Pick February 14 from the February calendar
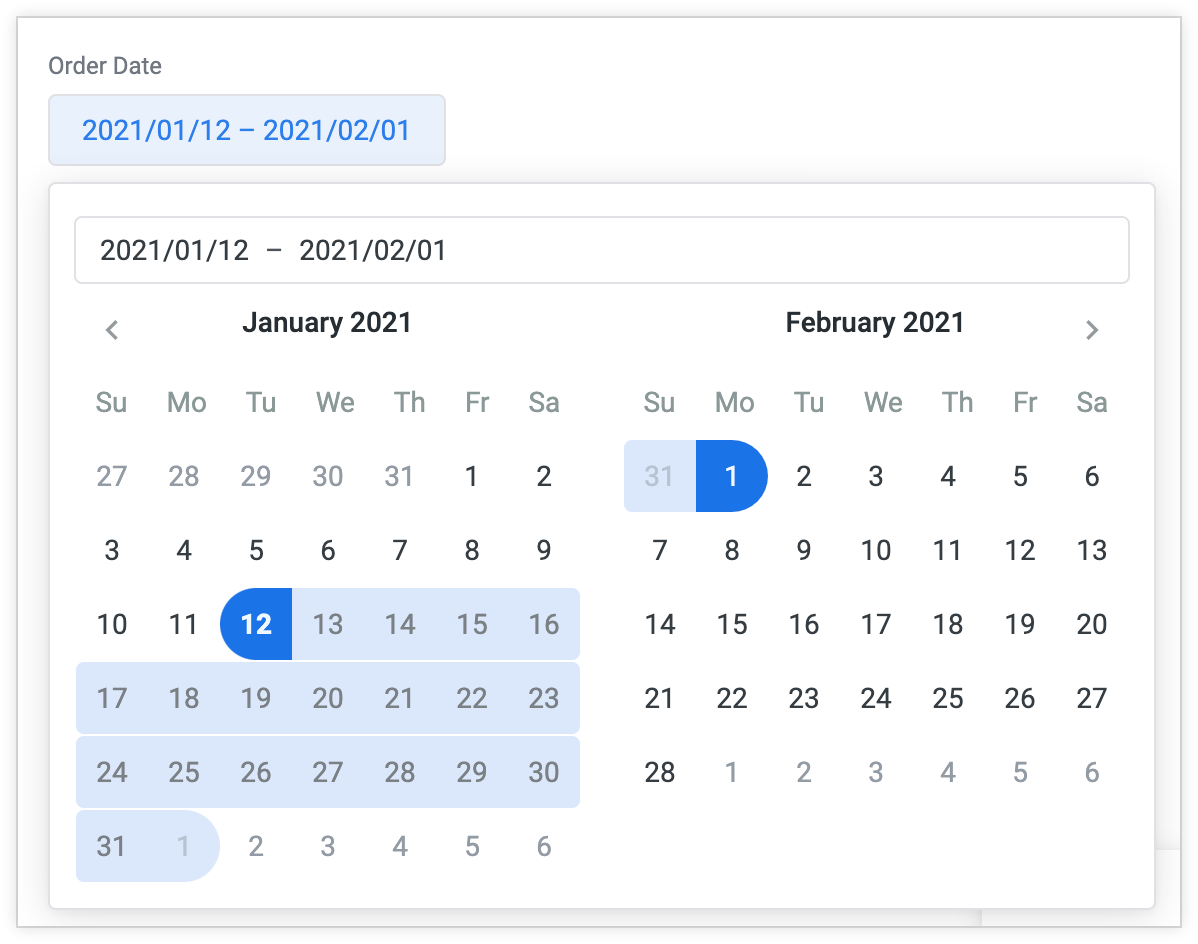 (x=659, y=624)
